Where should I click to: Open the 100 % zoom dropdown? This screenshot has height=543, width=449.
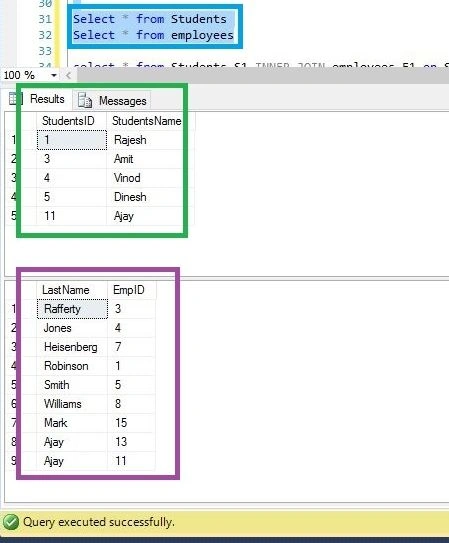(x=54, y=75)
